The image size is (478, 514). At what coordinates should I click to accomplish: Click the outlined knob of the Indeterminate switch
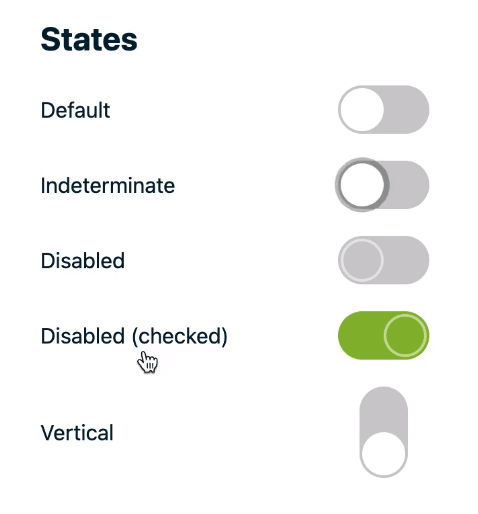point(362,185)
